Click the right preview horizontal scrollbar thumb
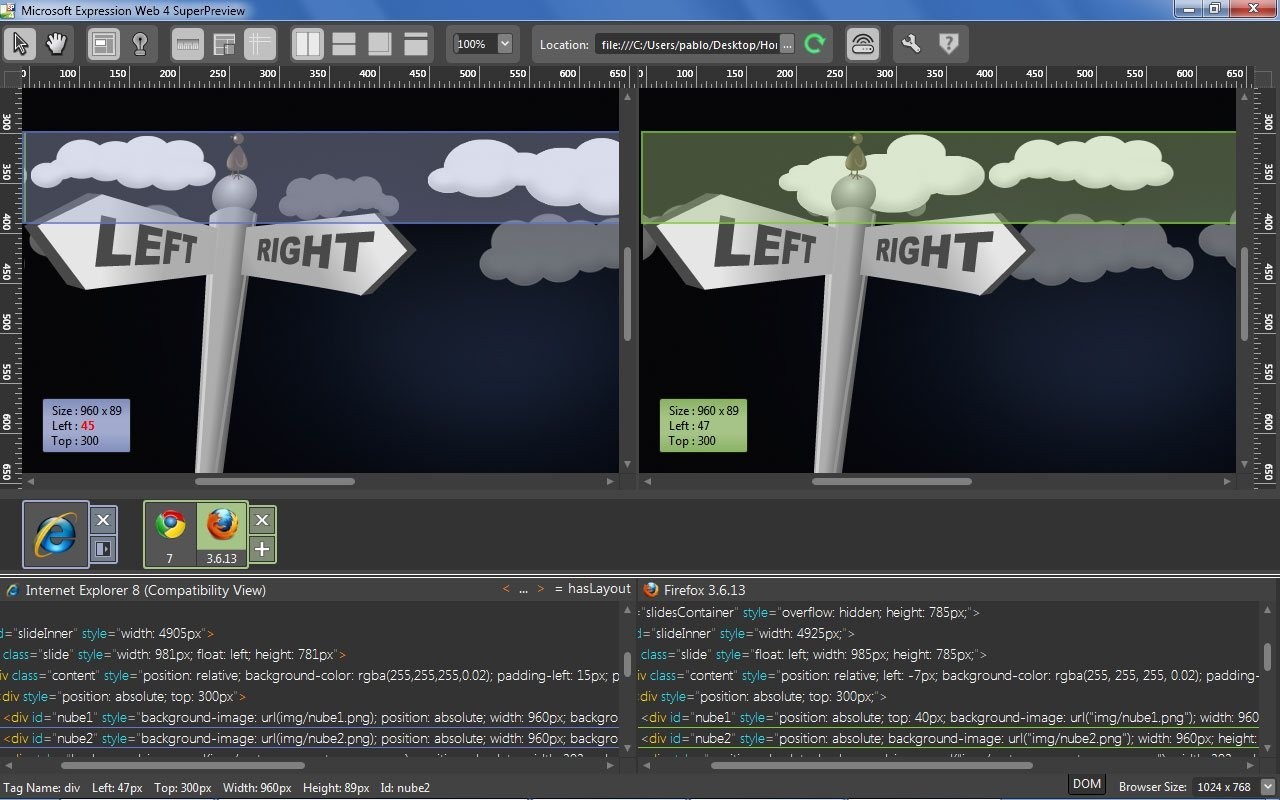This screenshot has width=1280, height=800. point(892,481)
